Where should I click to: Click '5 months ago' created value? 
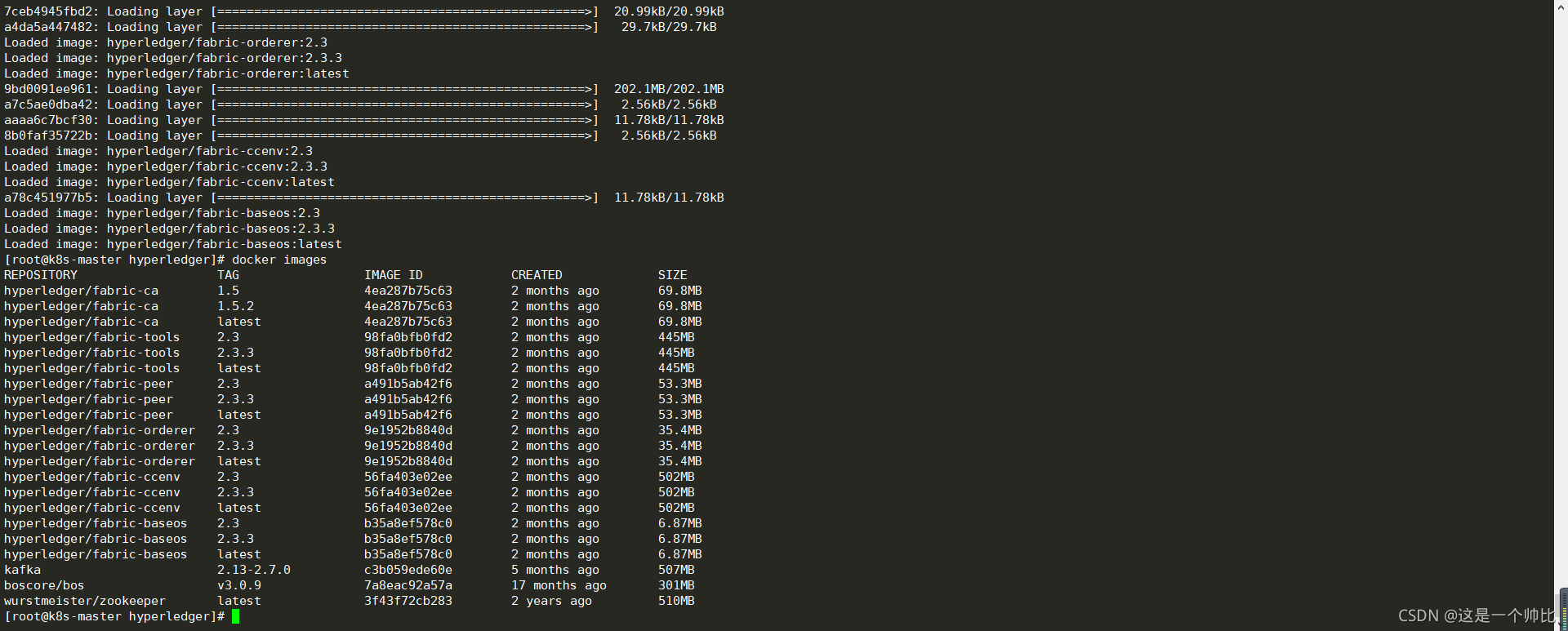tap(555, 570)
